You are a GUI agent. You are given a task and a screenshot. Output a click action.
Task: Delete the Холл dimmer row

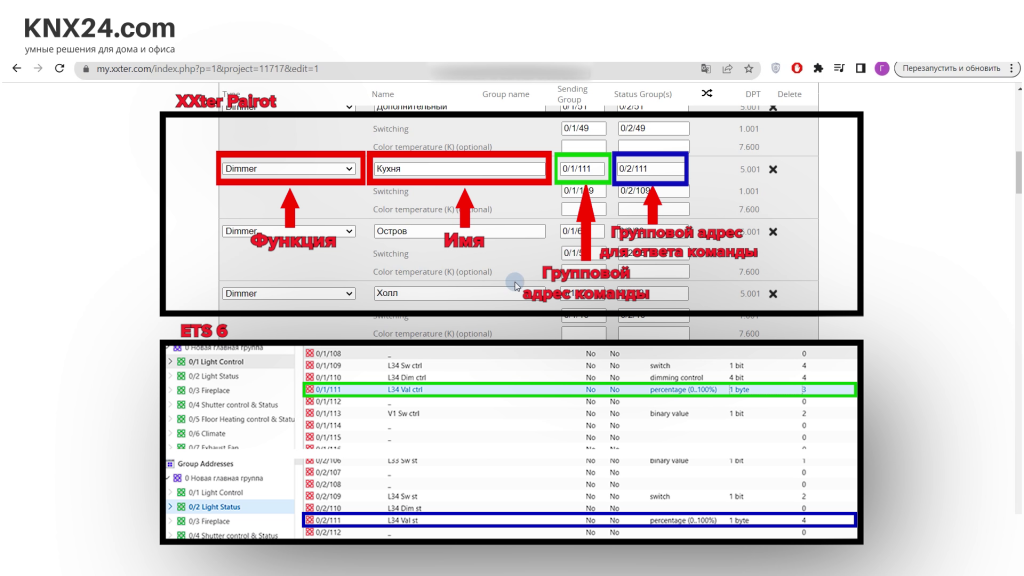click(x=773, y=294)
